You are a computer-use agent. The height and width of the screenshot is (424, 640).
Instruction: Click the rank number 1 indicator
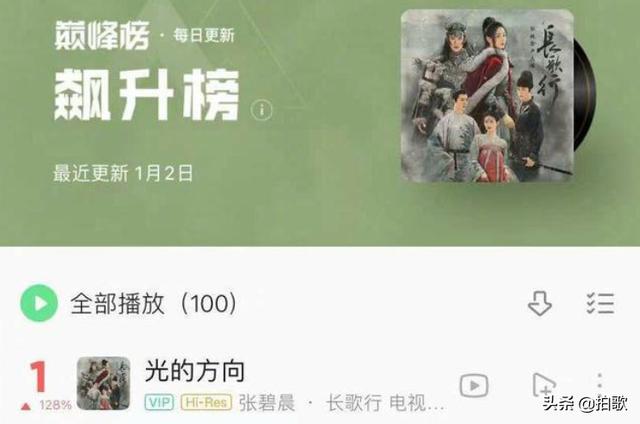[x=38, y=376]
